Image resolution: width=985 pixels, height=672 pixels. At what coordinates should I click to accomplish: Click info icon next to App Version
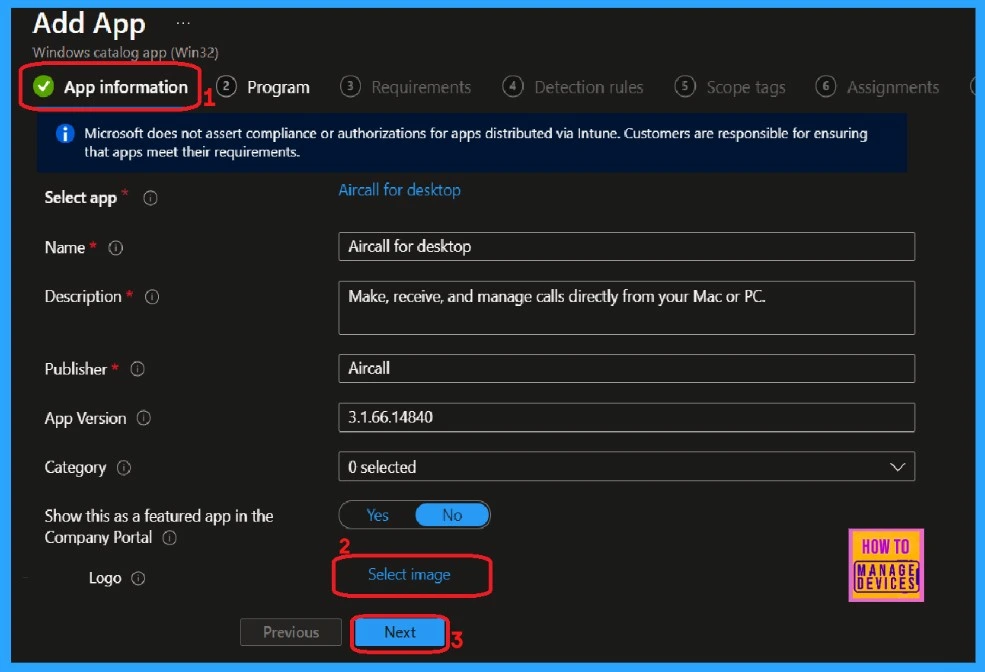tap(144, 418)
